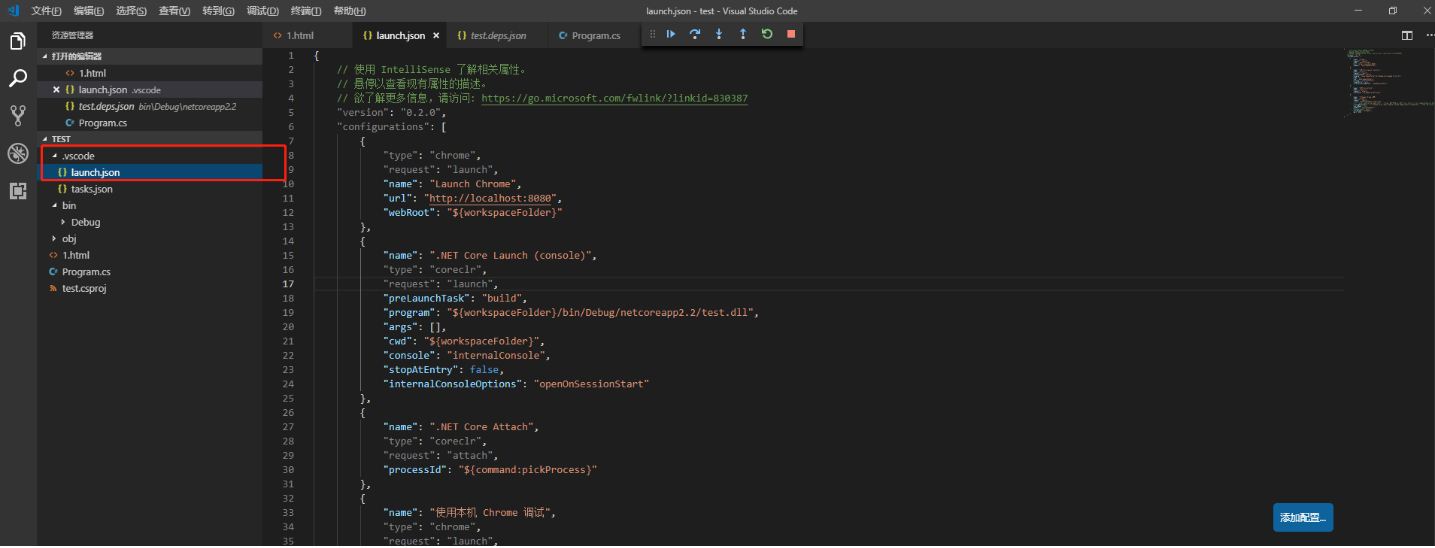Image resolution: width=1435 pixels, height=548 pixels.
Task: Open the Search view in activity bar
Action: coord(17,78)
